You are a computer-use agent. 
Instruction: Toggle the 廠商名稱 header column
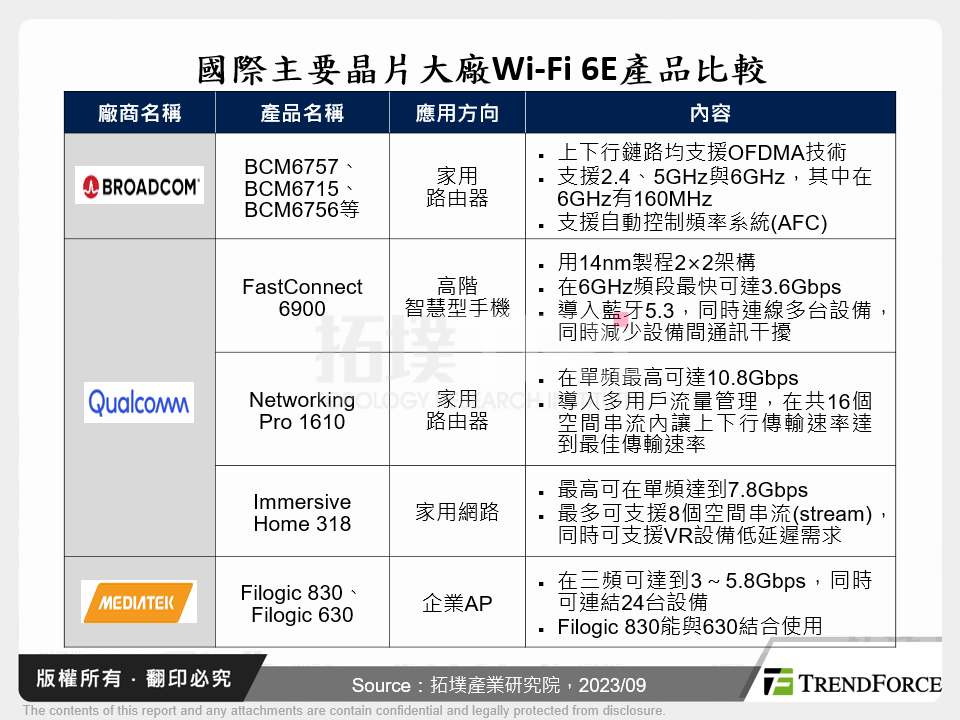139,112
